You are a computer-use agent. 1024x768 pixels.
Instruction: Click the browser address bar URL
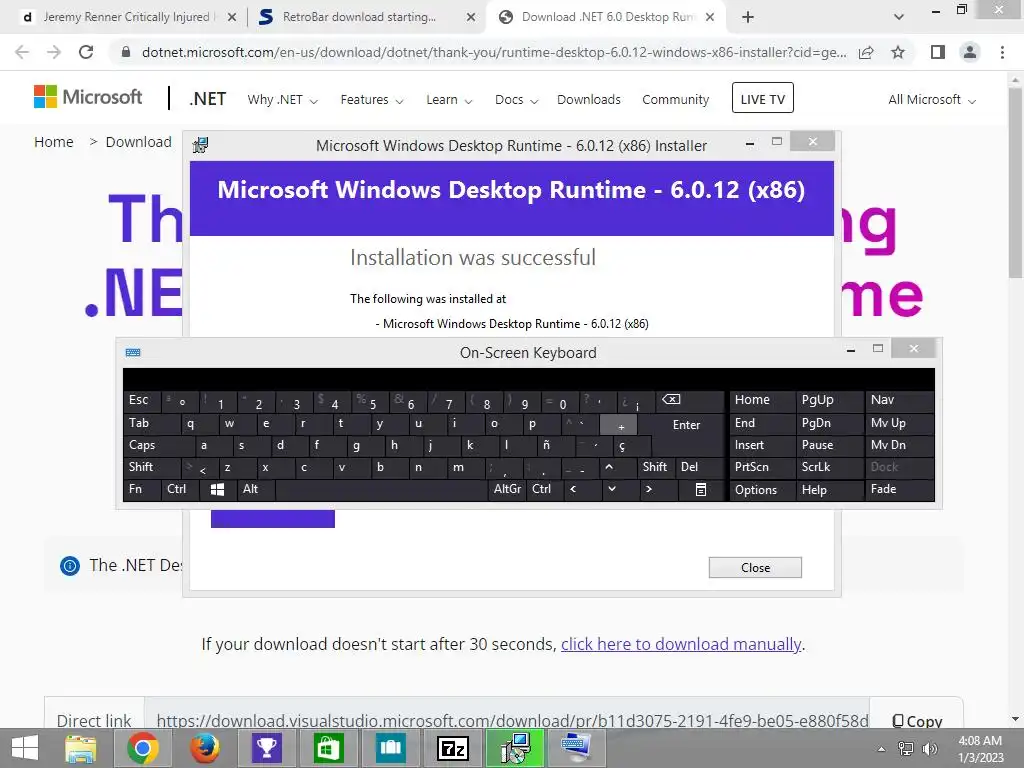(x=494, y=52)
